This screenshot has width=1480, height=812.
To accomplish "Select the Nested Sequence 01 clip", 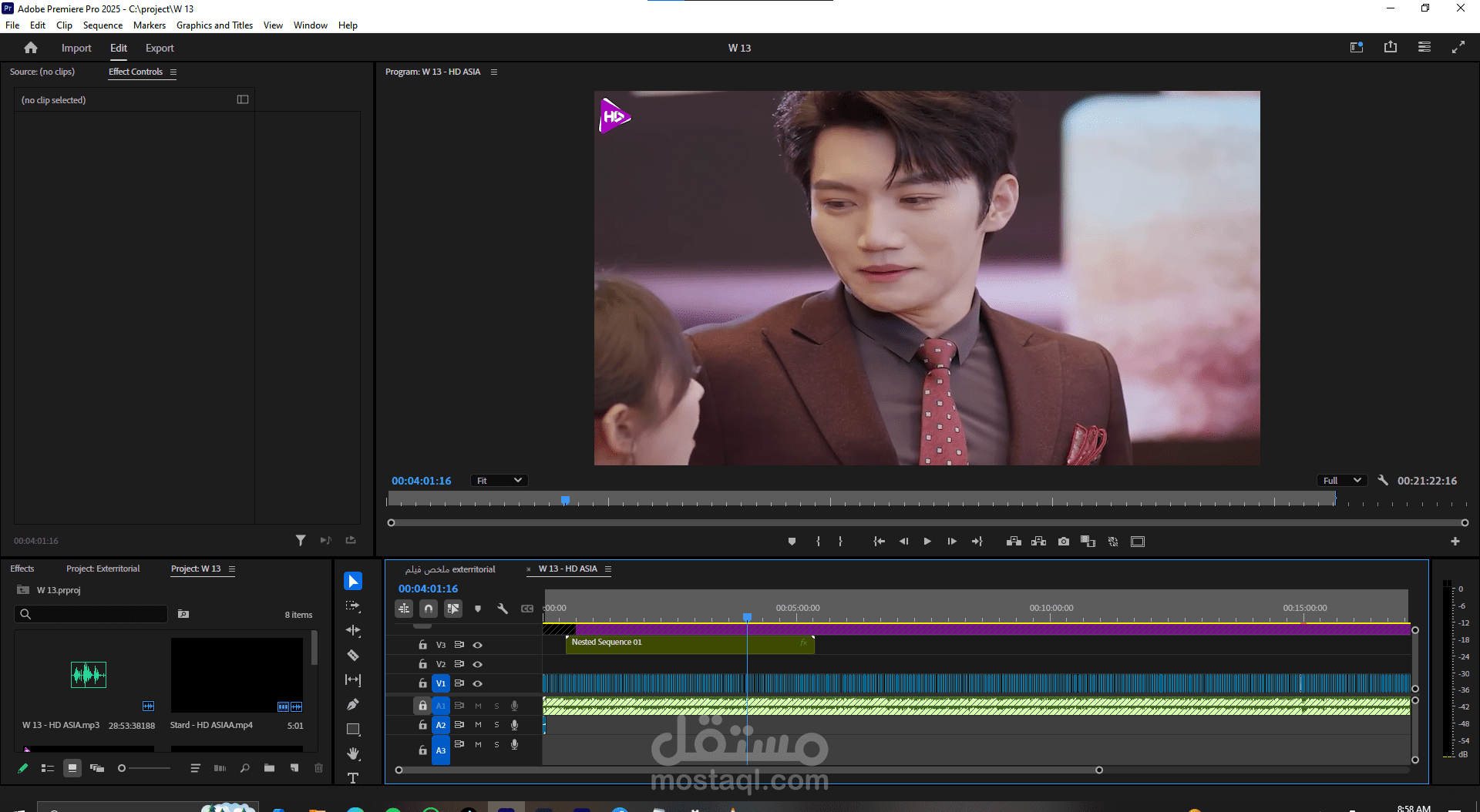I will pyautogui.click(x=690, y=644).
